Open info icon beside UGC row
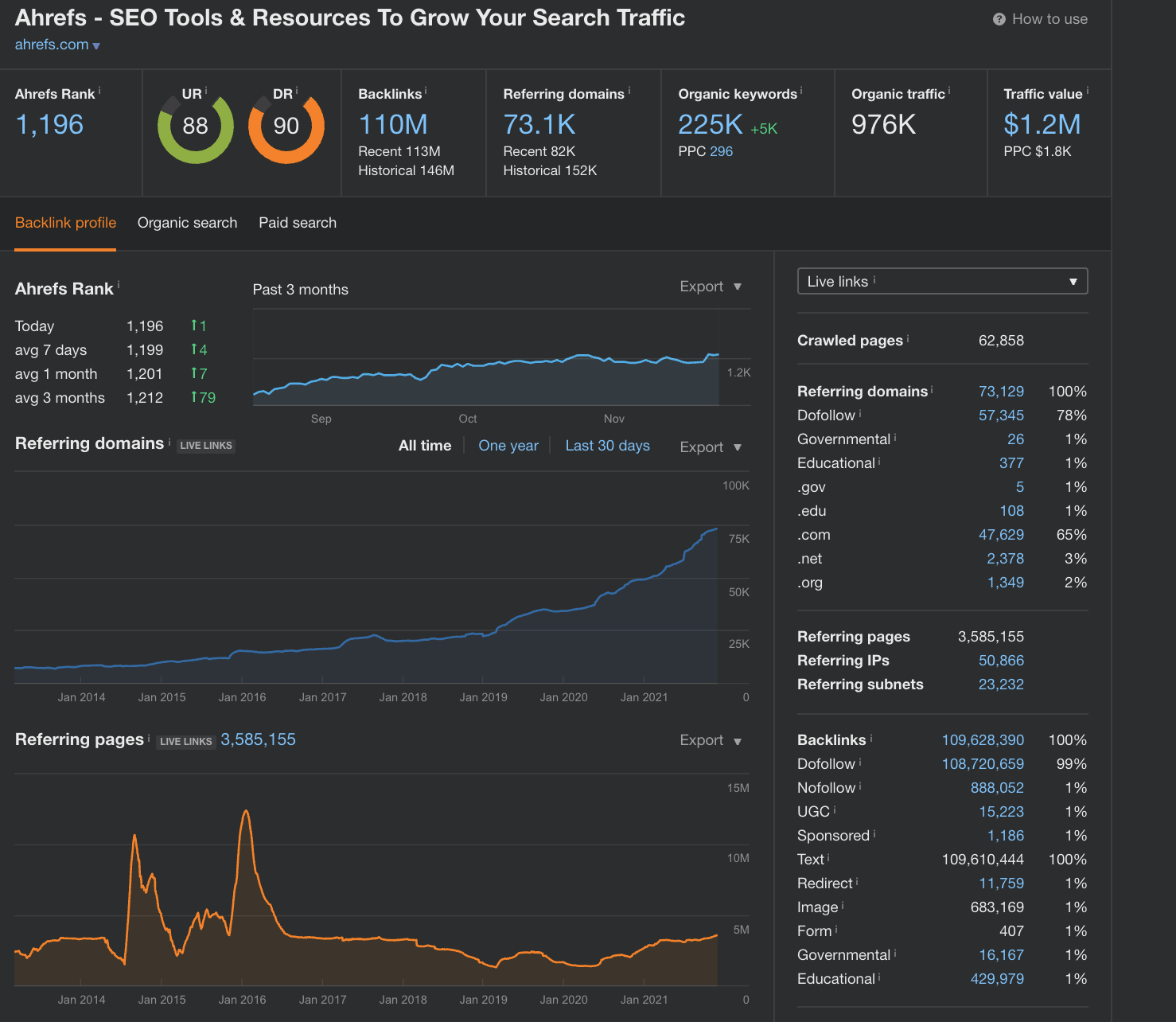 [x=835, y=809]
